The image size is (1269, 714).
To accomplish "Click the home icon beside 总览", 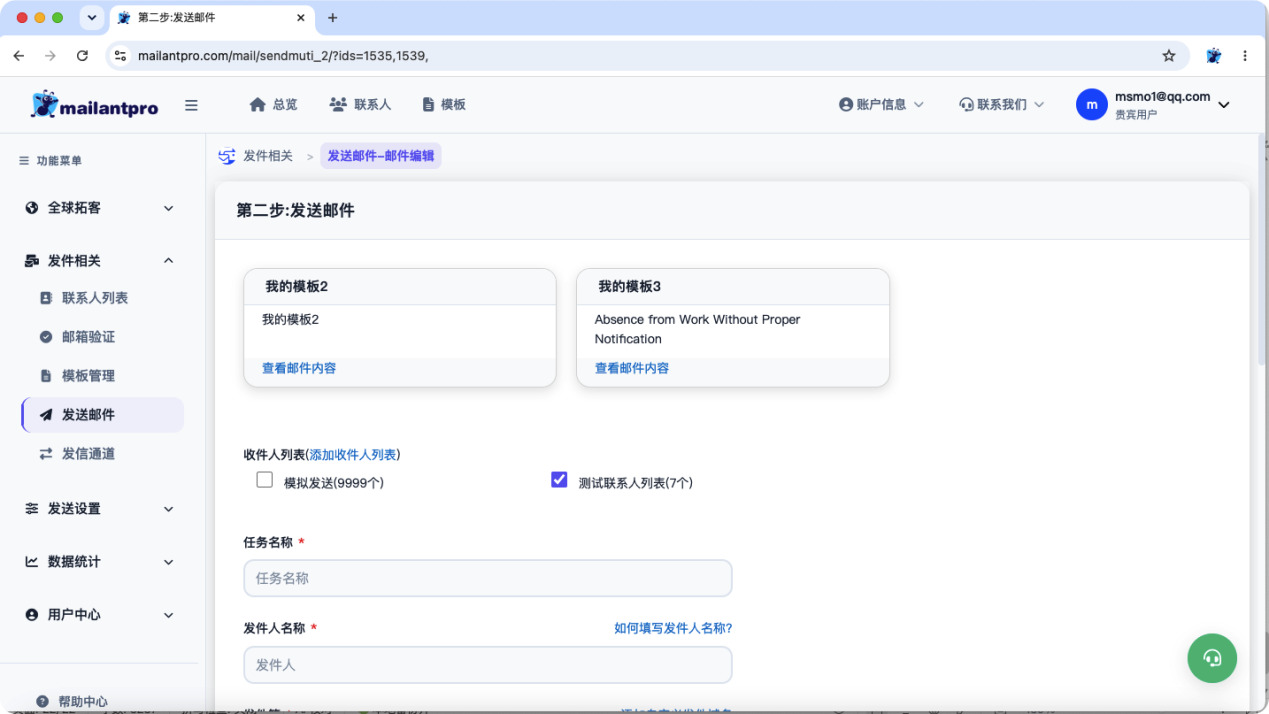I will (258, 104).
